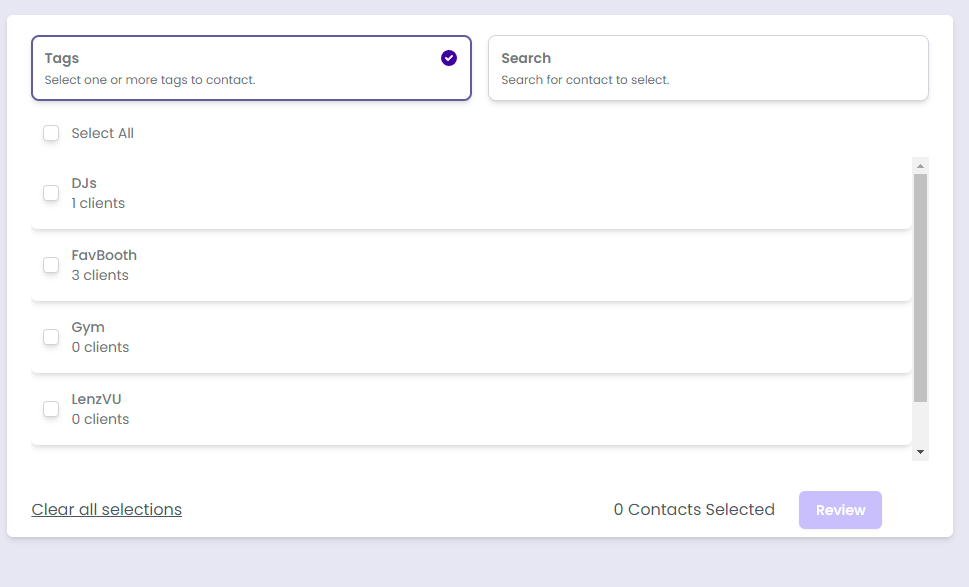
Task: Select the LenzVU tag name
Action: 96,399
